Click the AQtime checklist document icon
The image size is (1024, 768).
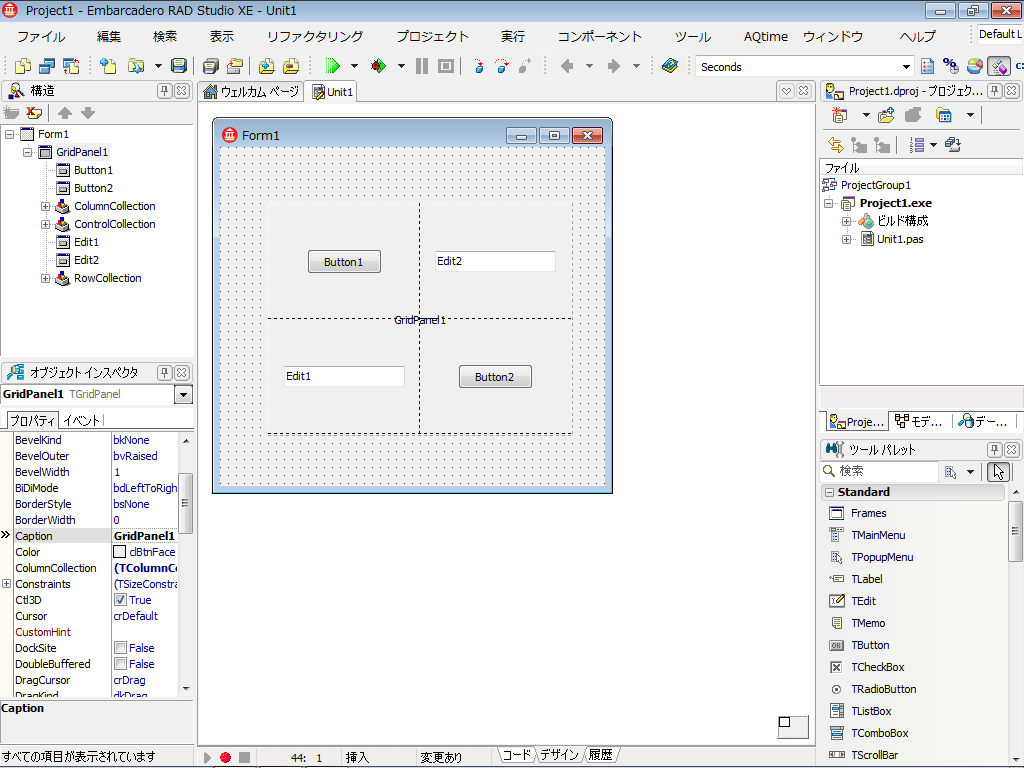coord(927,66)
